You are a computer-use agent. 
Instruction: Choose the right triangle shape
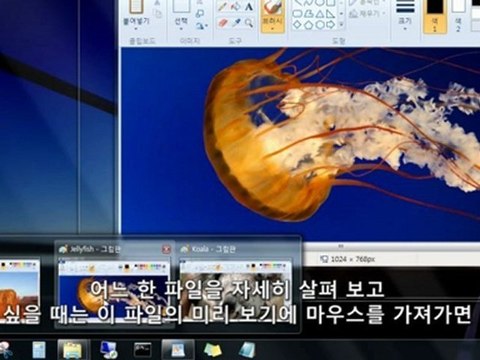pyautogui.click(x=330, y=14)
